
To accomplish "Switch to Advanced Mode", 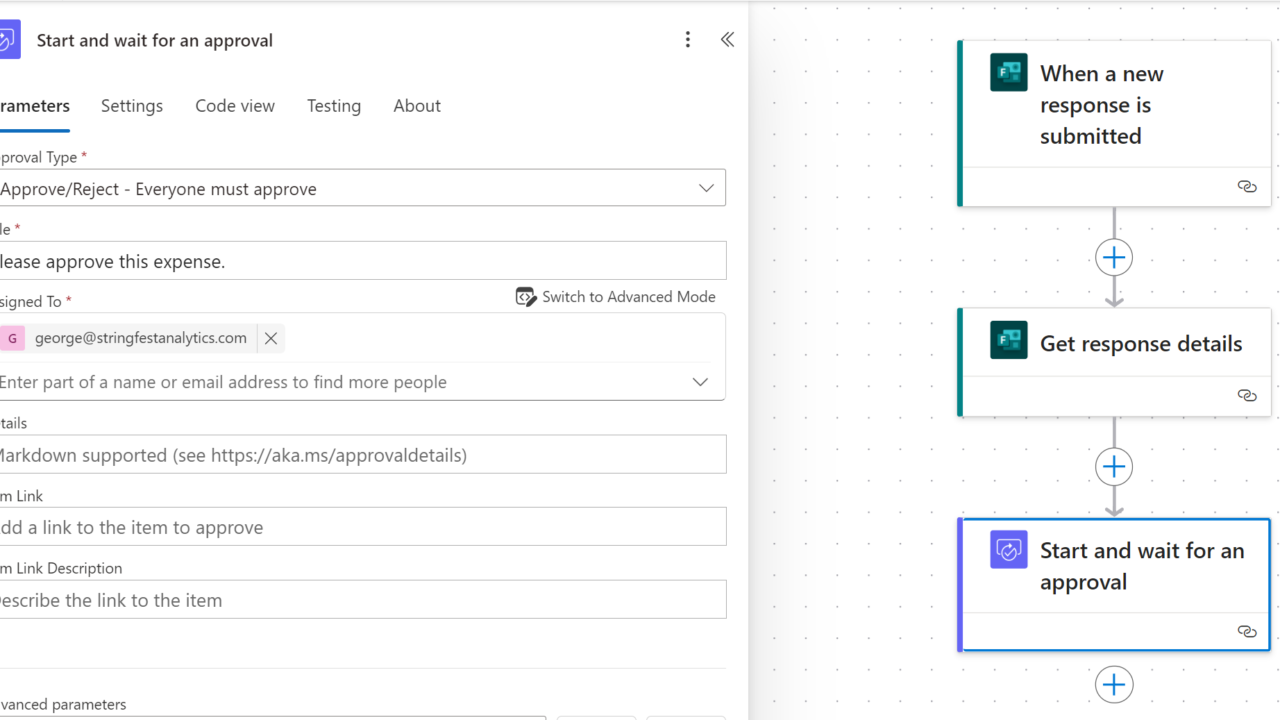I will click(616, 297).
